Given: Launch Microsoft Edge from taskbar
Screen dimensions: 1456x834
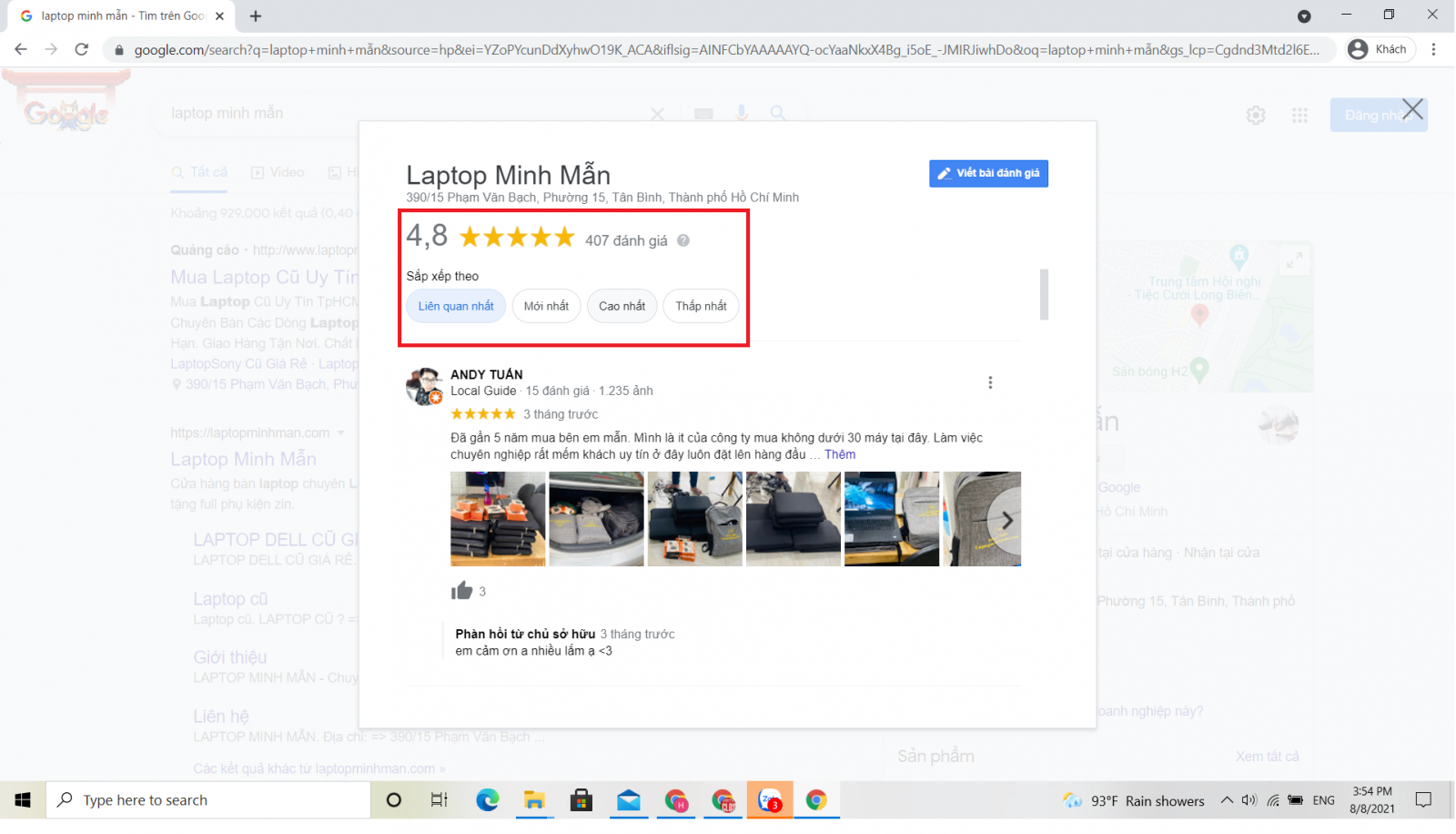Looking at the screenshot, I should pos(488,800).
